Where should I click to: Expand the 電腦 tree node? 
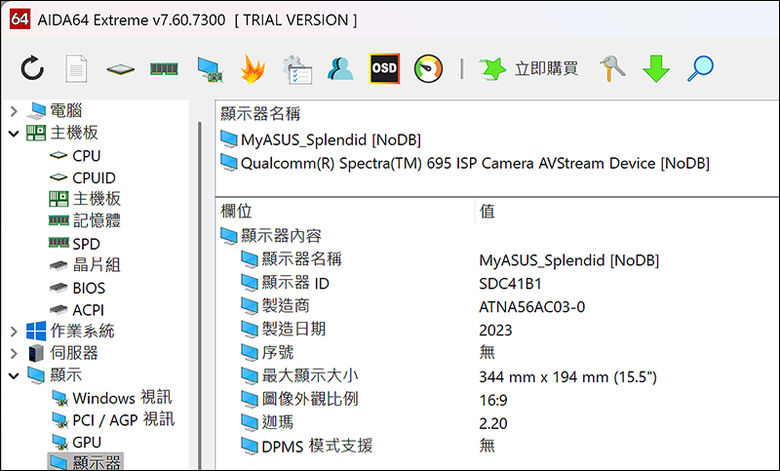[14, 111]
